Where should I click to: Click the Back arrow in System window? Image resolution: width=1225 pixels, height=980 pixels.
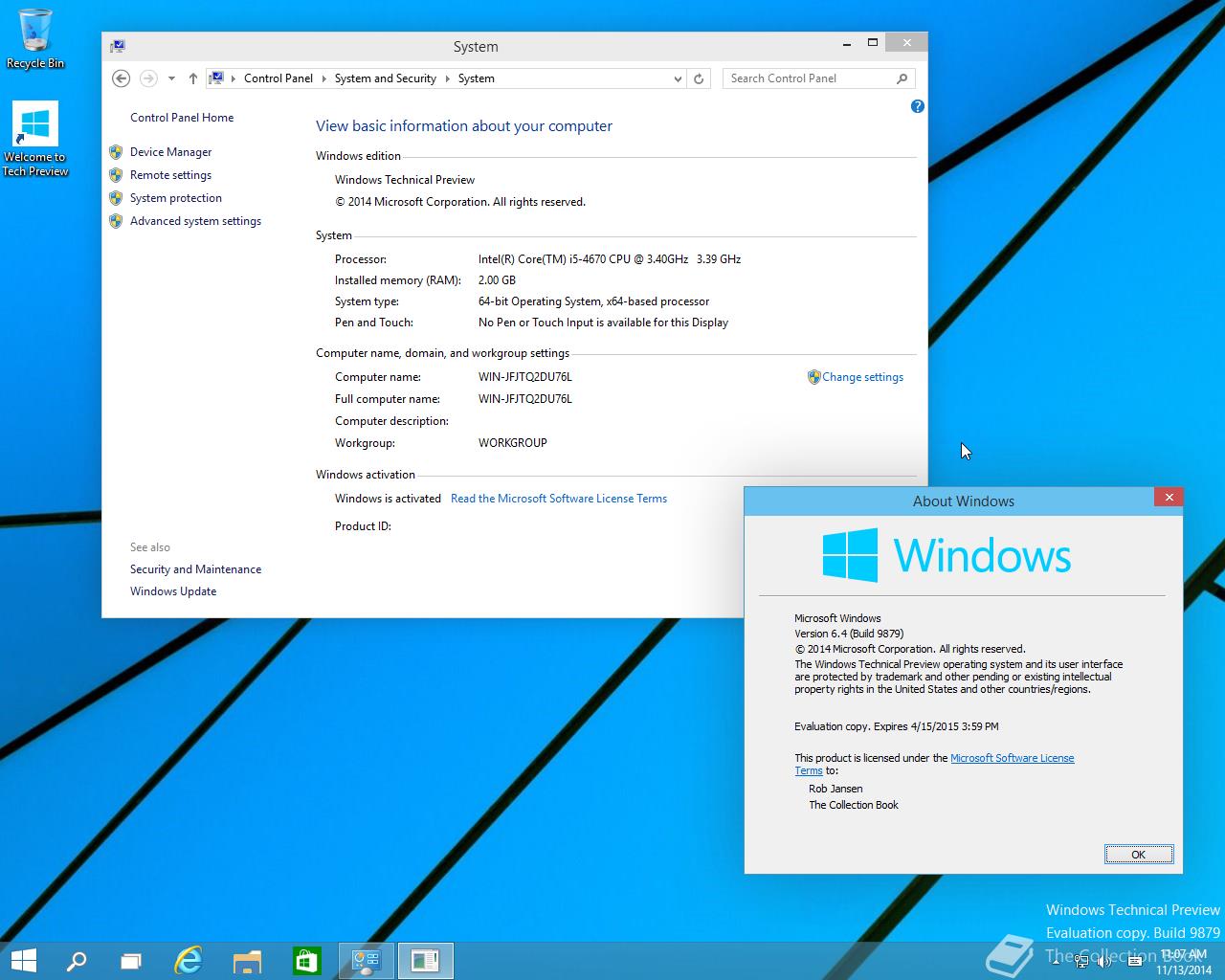121,78
